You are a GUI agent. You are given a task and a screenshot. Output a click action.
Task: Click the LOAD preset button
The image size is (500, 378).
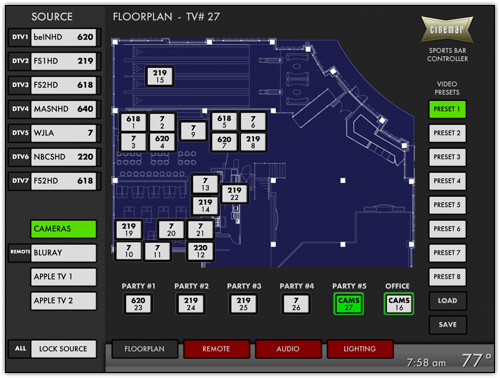(x=447, y=301)
